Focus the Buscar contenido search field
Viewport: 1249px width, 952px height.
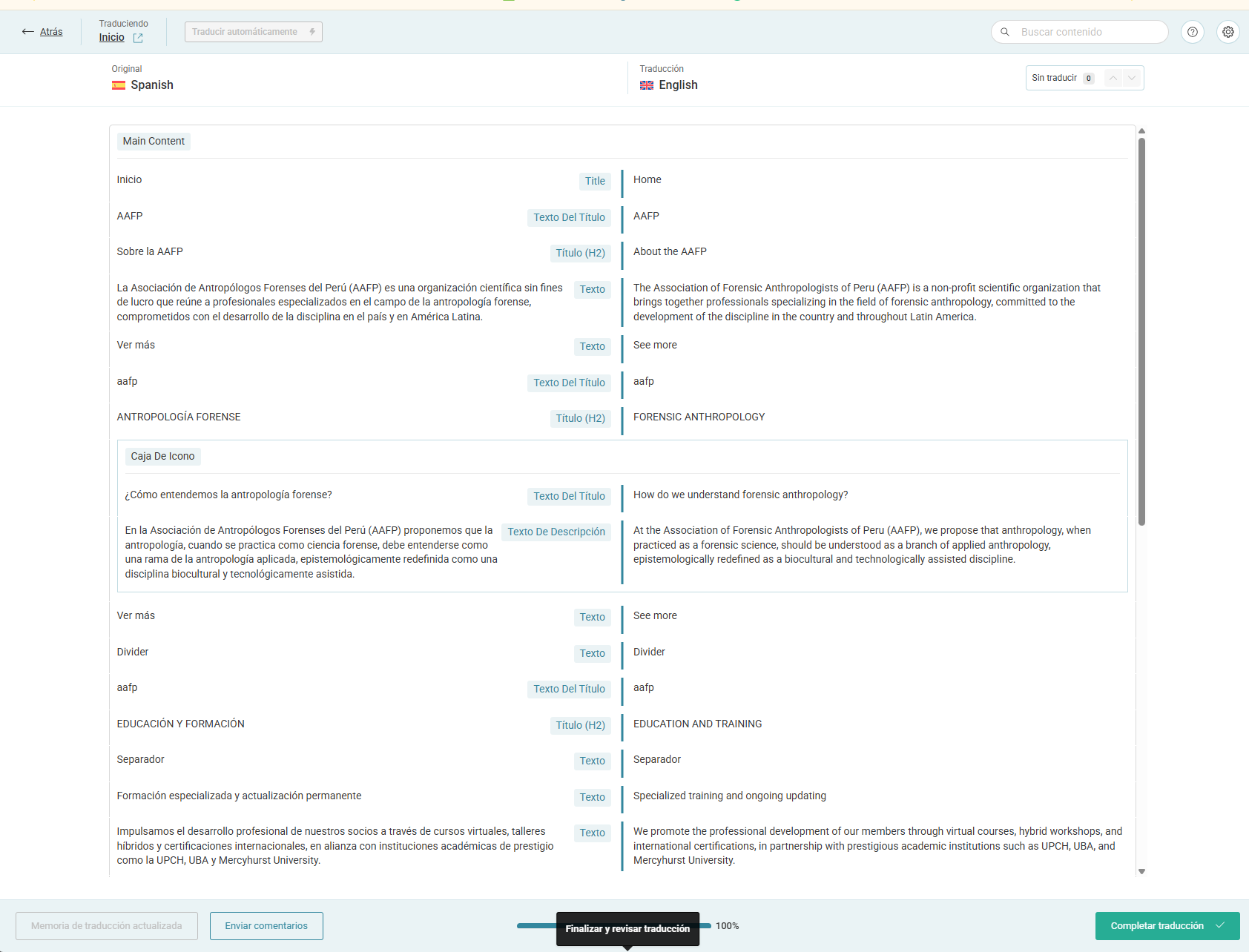click(1080, 32)
